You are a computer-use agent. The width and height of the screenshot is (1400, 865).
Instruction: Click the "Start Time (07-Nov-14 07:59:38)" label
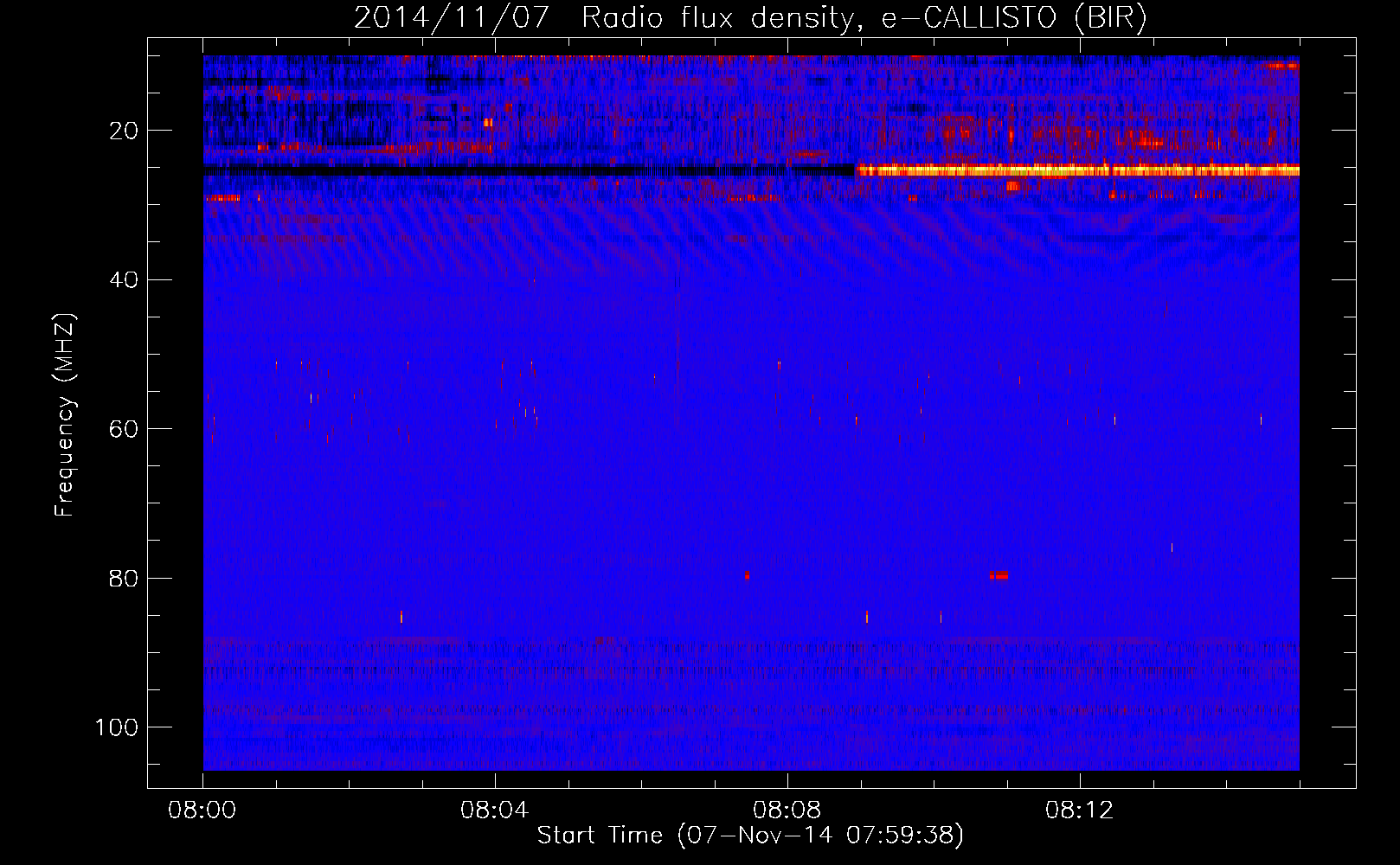click(750, 836)
